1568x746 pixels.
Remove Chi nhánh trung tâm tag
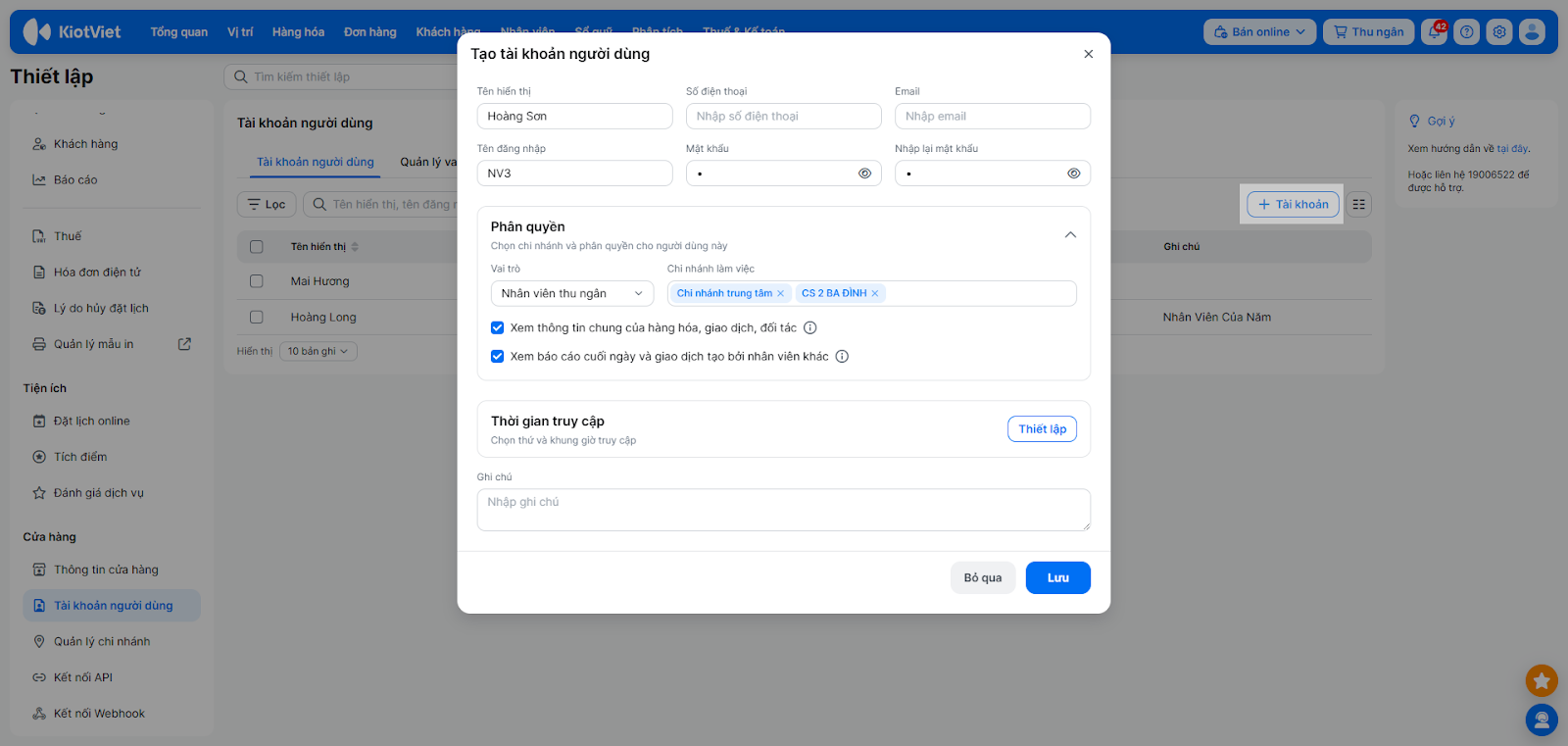(x=781, y=293)
